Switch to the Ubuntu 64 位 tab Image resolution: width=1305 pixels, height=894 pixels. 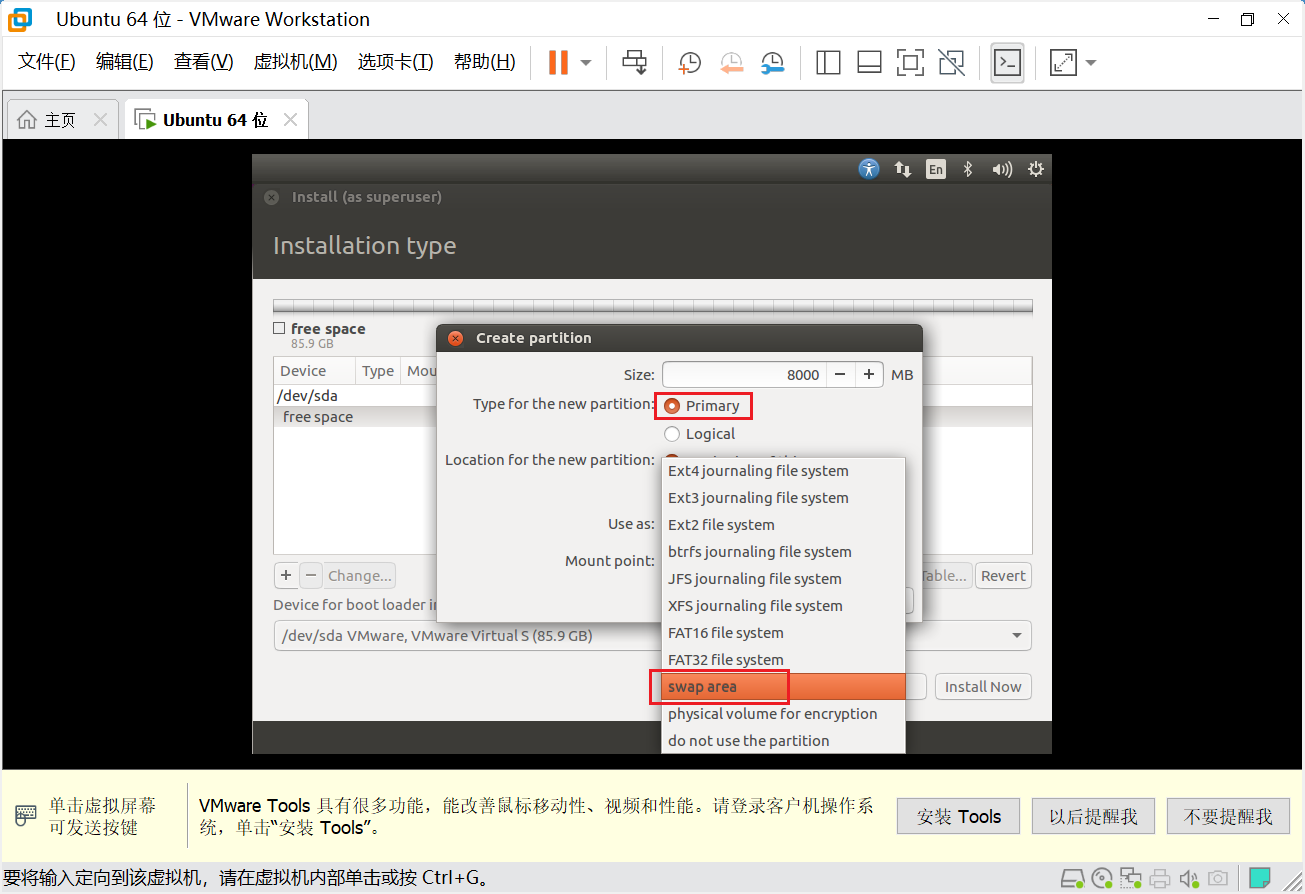(x=216, y=120)
